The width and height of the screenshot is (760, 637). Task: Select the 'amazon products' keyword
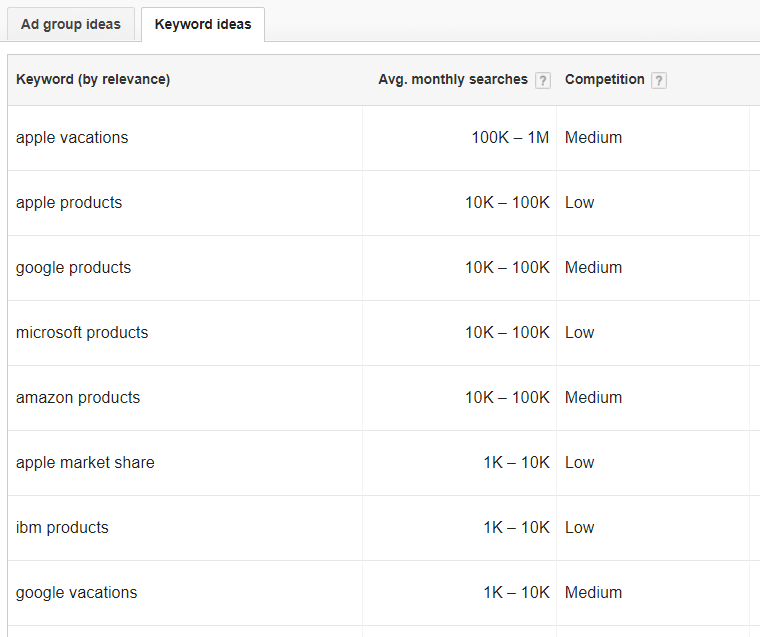(x=78, y=398)
